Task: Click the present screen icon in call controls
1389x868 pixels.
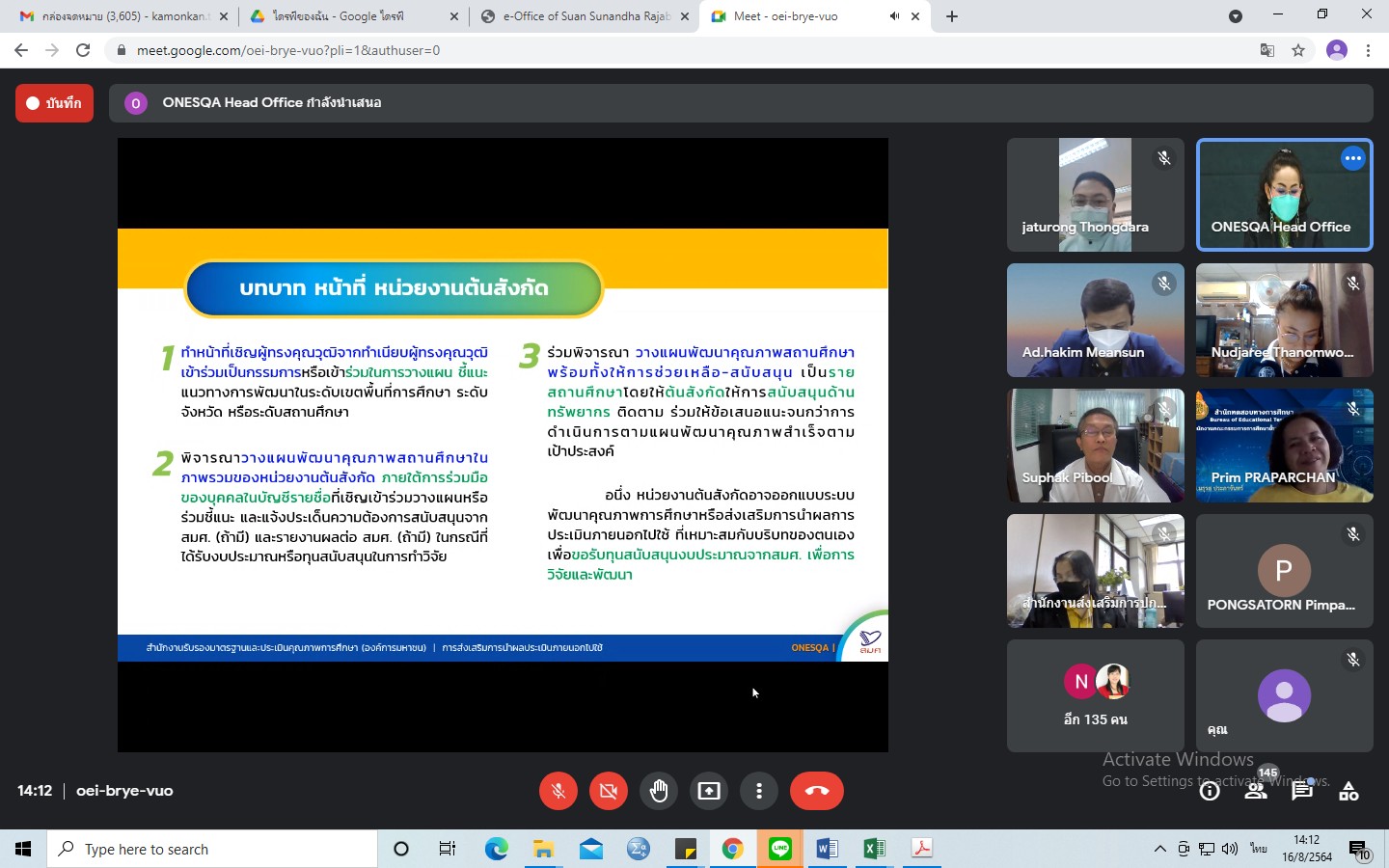Action: tap(709, 791)
